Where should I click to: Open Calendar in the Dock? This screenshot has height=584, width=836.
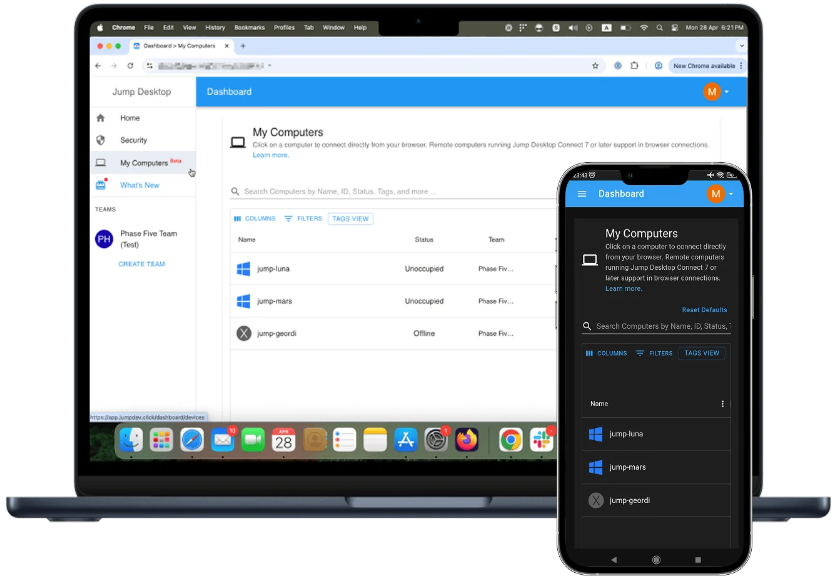tap(283, 441)
